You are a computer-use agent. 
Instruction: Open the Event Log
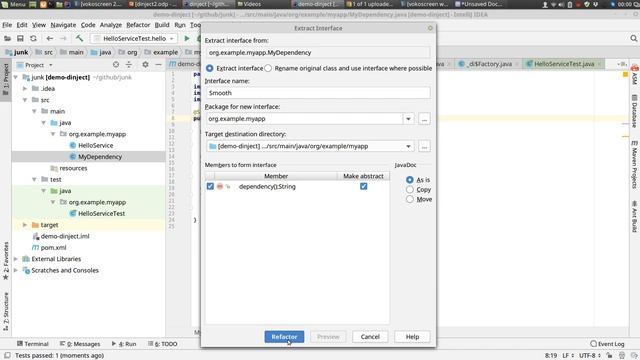[607, 344]
